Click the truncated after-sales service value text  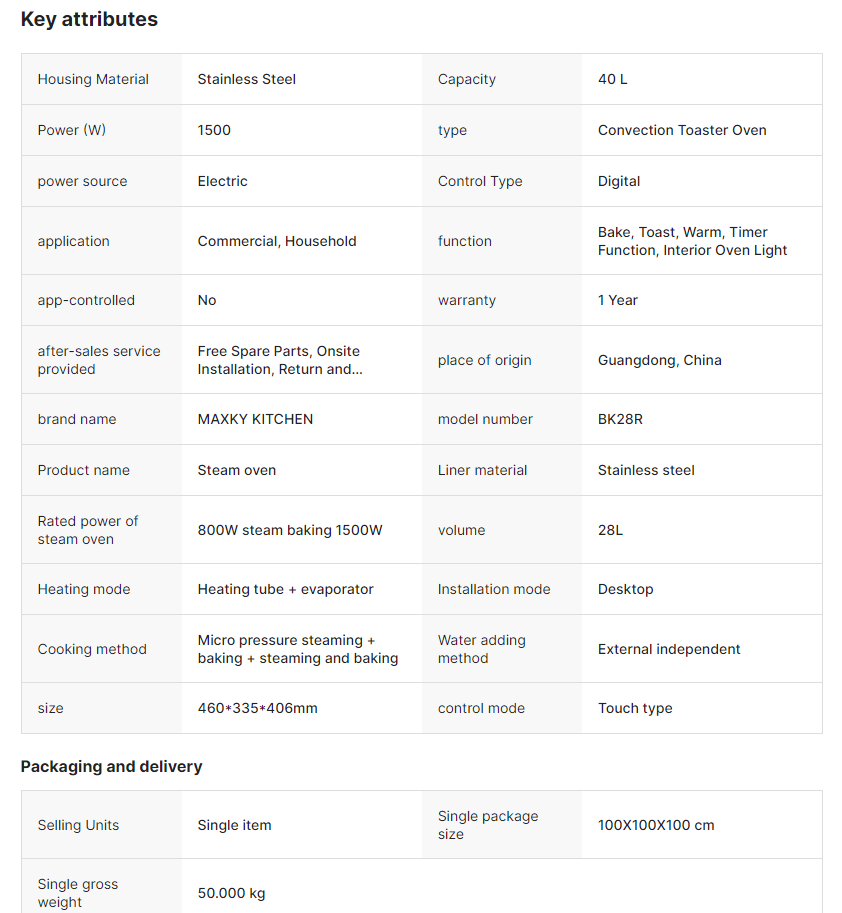point(278,360)
